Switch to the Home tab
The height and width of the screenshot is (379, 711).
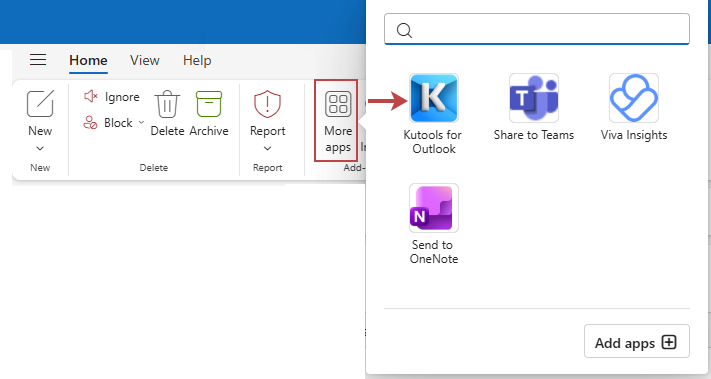88,60
